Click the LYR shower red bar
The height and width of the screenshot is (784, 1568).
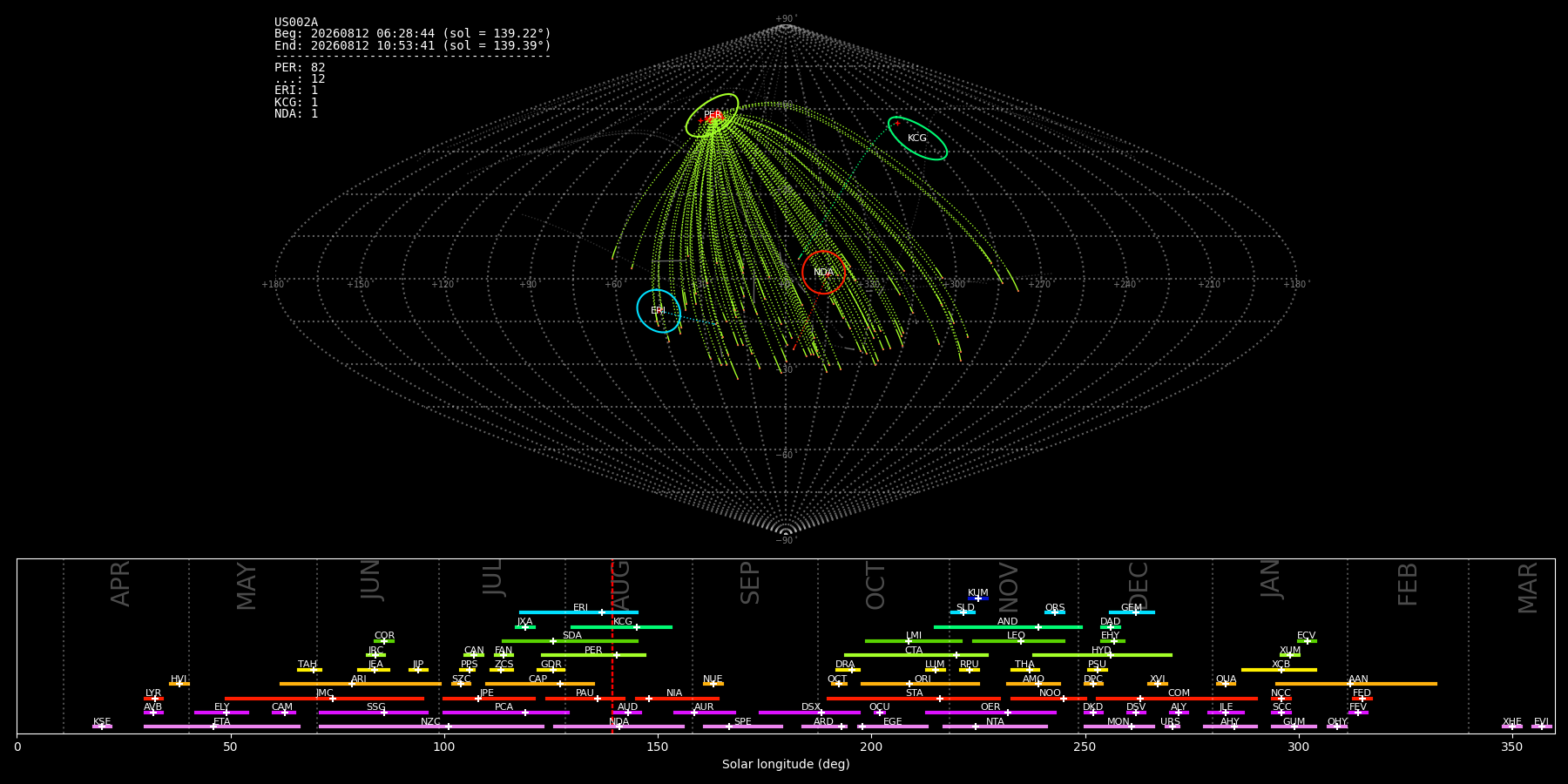(153, 699)
